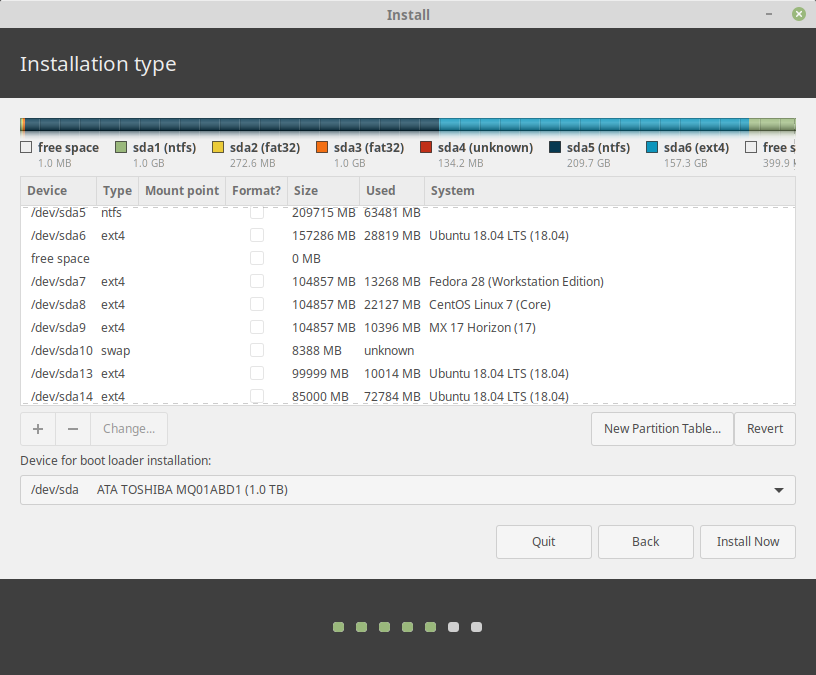Quit the installer
The width and height of the screenshot is (816, 675).
[x=543, y=541]
